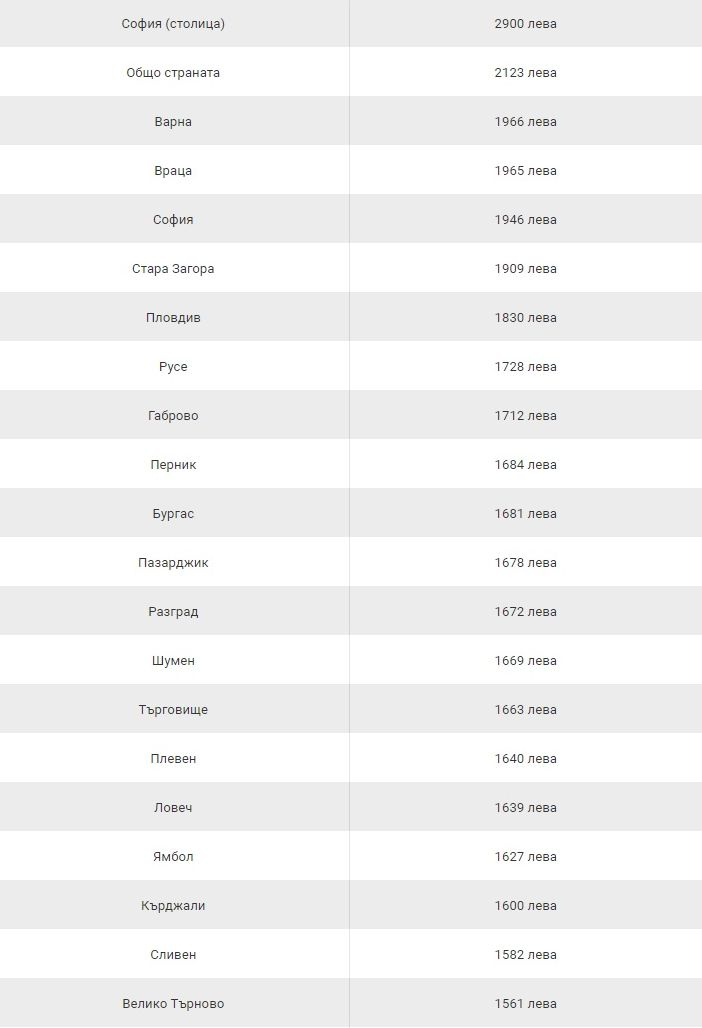The image size is (702, 1028).
Task: Select the Разград row label
Action: [173, 612]
